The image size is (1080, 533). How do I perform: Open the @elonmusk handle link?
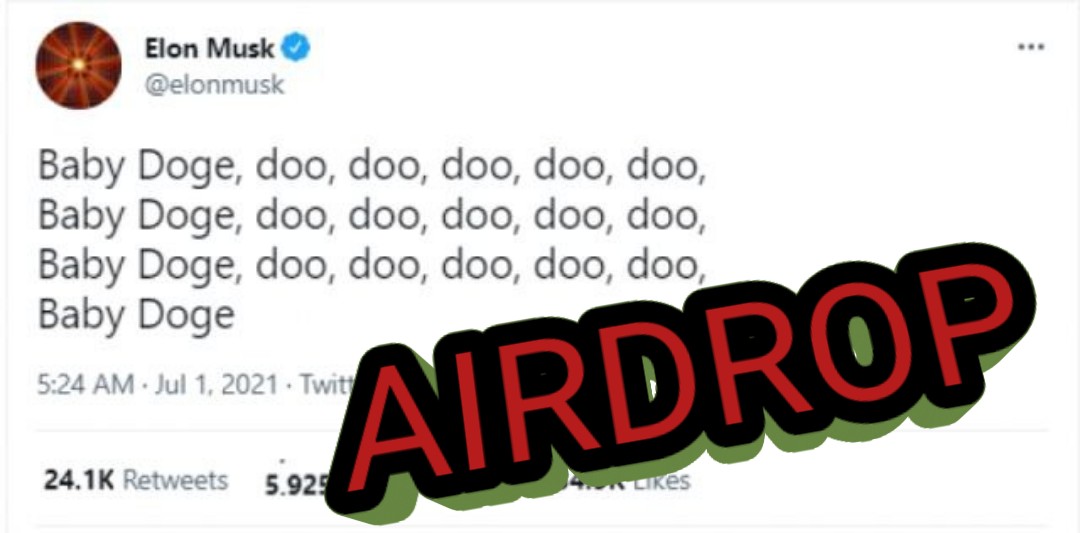tap(214, 84)
